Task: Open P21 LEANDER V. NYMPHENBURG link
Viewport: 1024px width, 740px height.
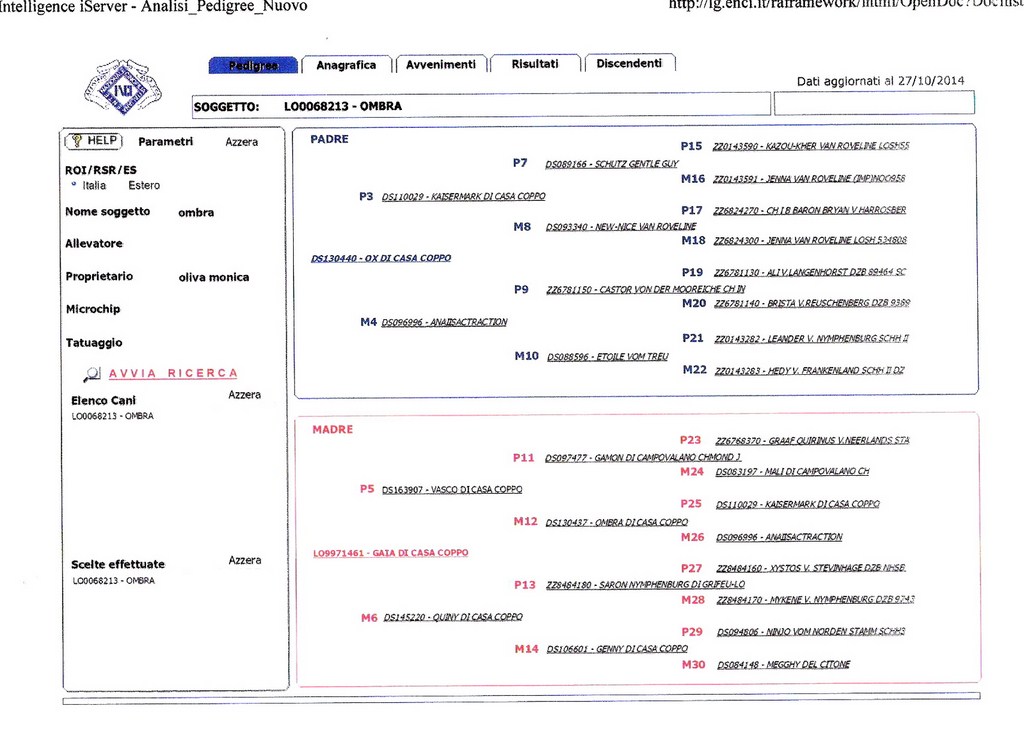Action: point(812,338)
